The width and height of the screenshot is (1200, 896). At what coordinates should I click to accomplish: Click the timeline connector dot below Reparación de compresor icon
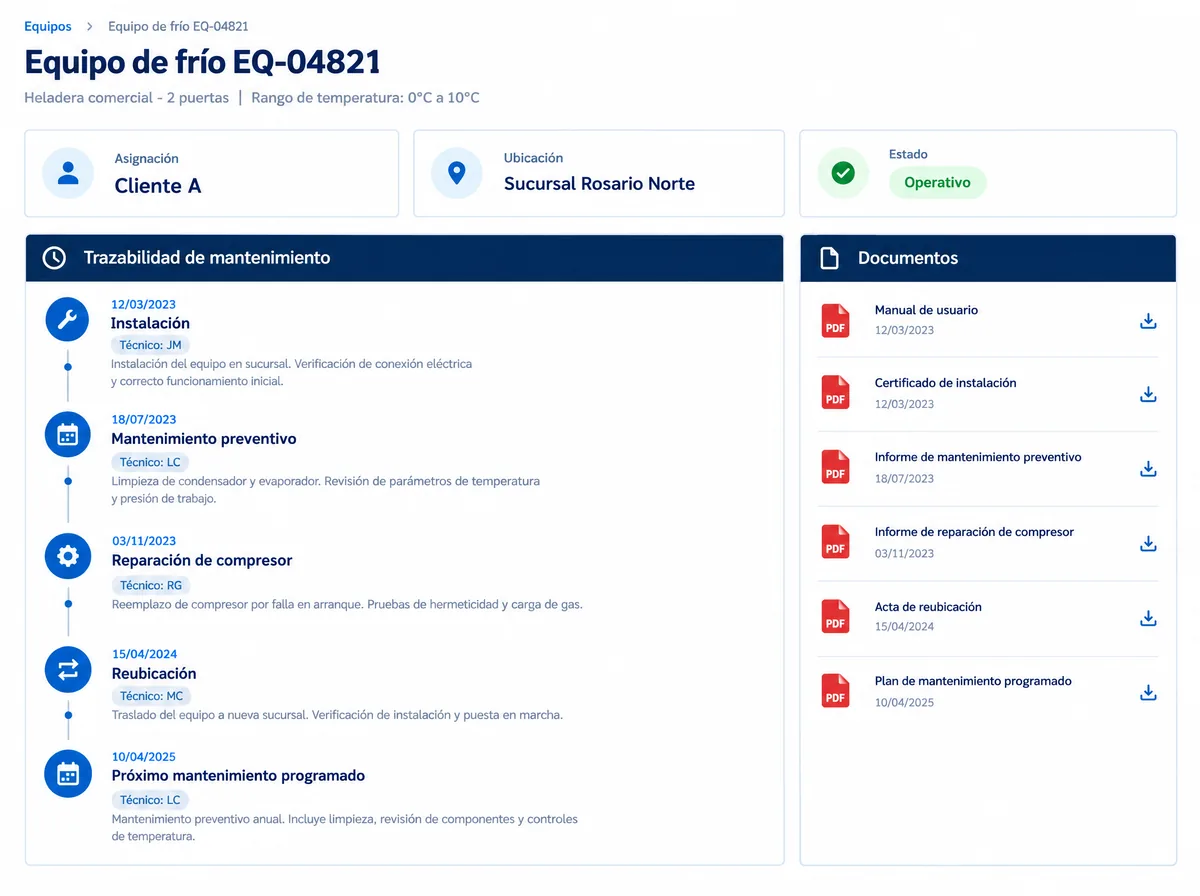pos(68,603)
